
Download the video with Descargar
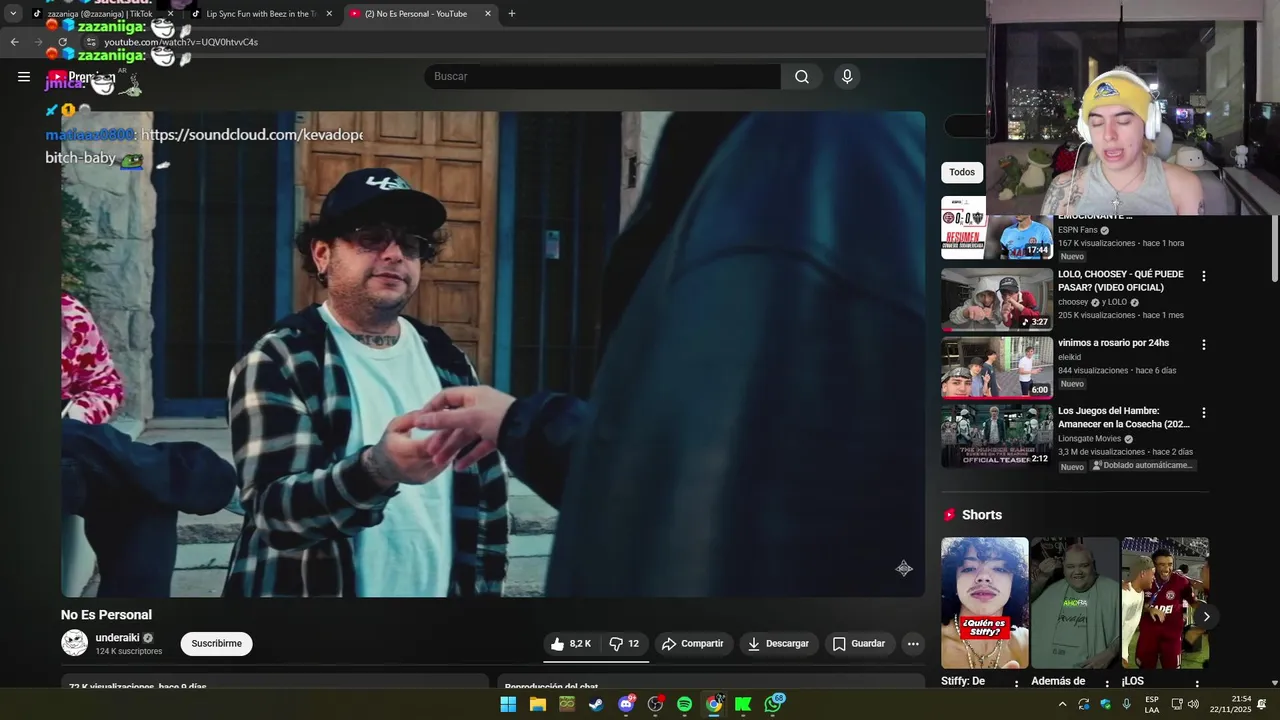[778, 644]
